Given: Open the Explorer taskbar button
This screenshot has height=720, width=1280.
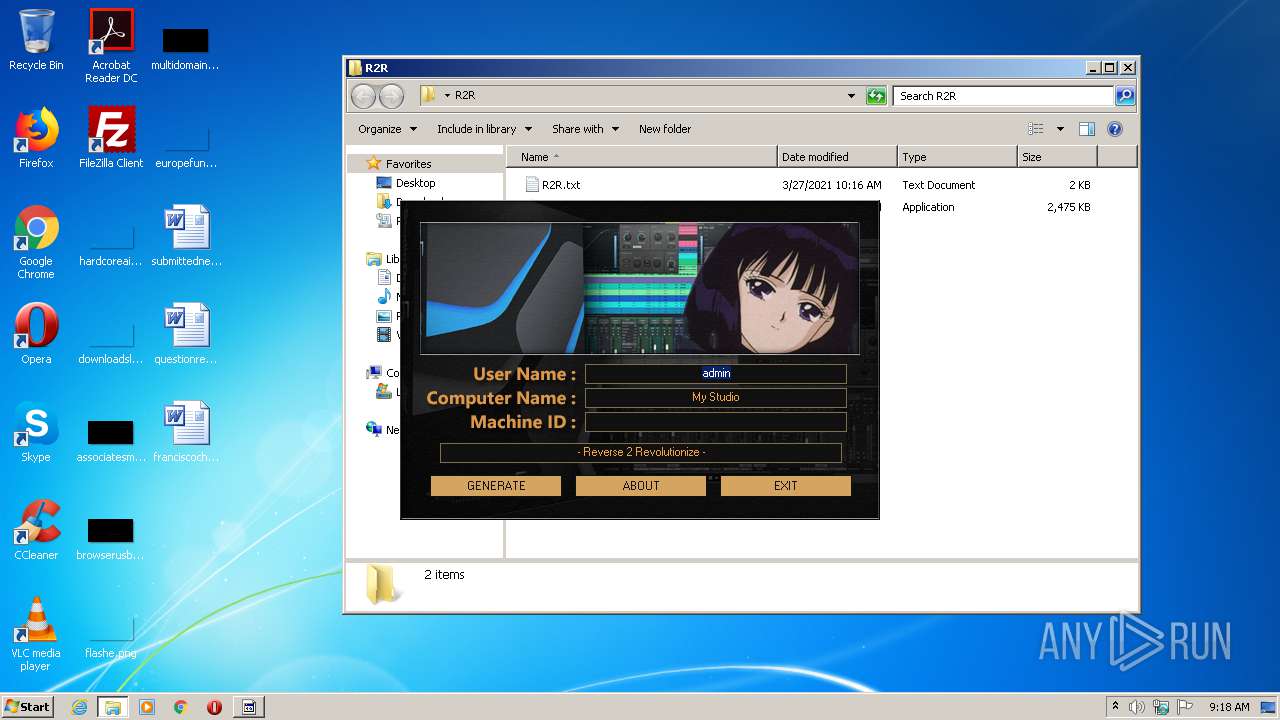Looking at the screenshot, I should click(x=112, y=707).
